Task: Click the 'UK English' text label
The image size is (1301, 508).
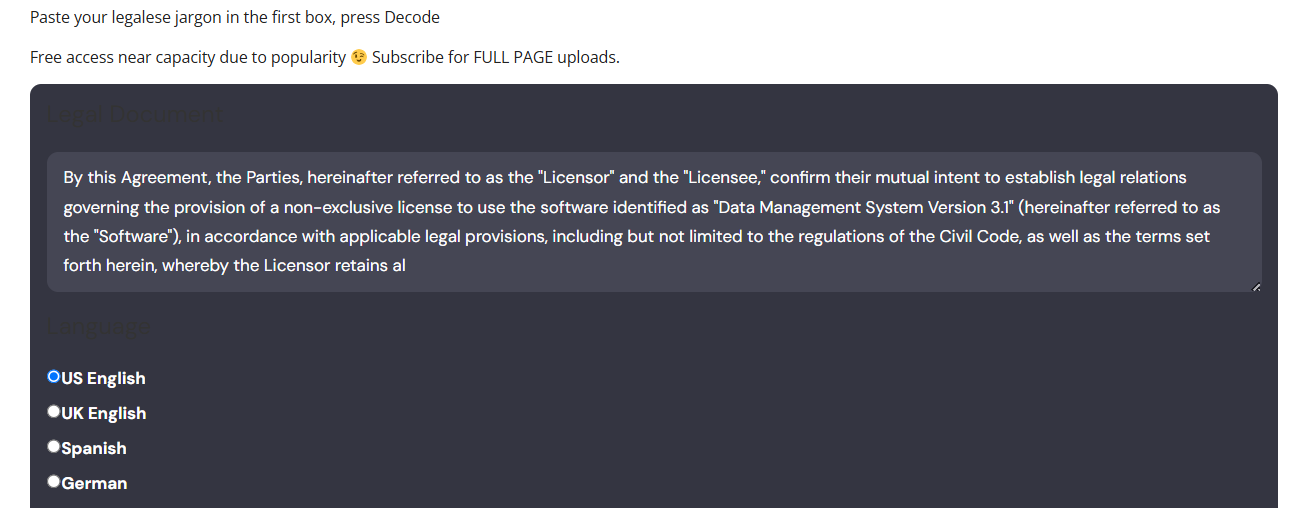Action: 104,413
